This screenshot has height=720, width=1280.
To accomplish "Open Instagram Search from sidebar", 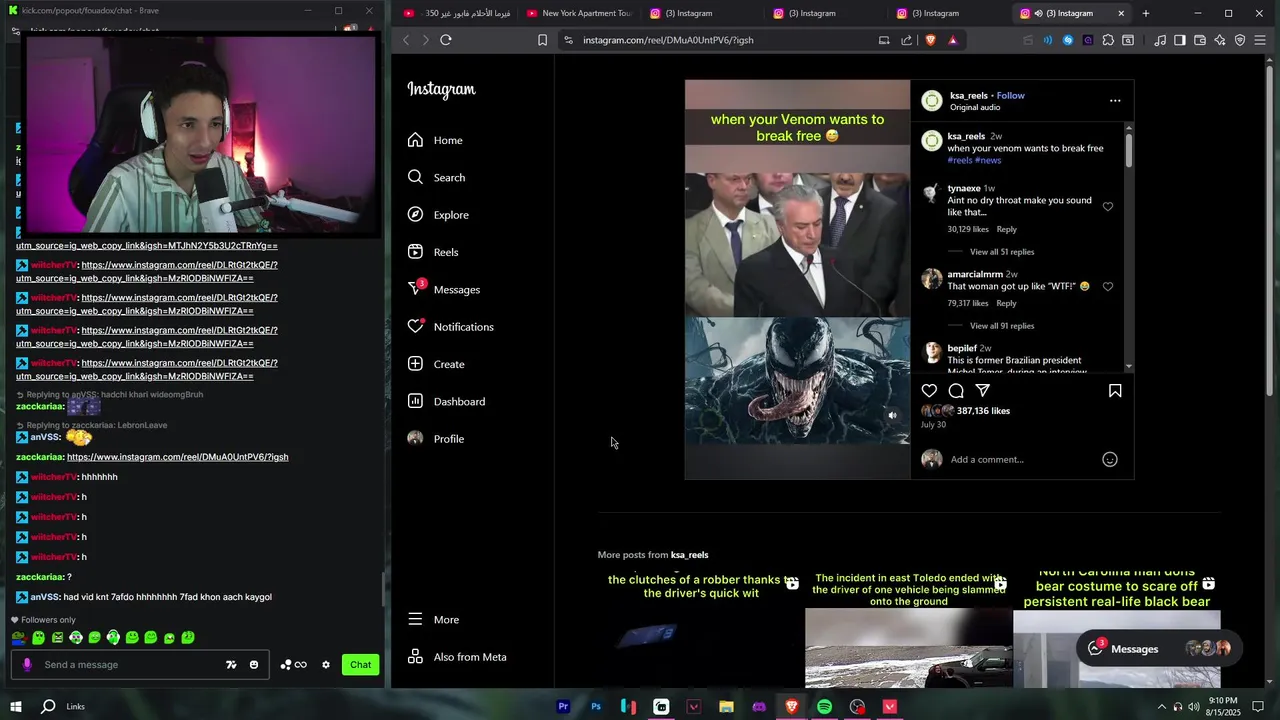I will pos(437,177).
